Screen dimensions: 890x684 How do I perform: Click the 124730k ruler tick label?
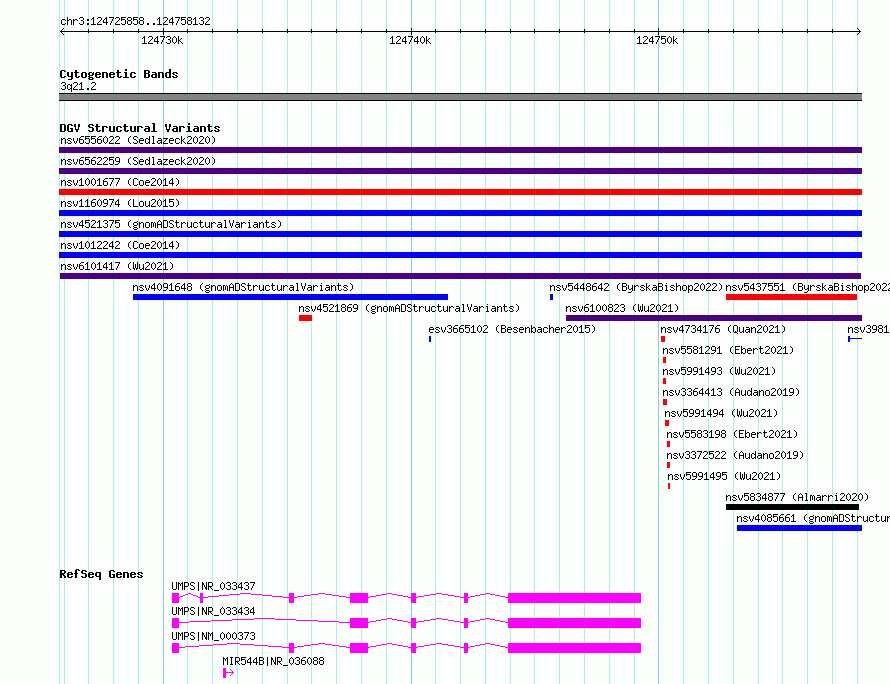pyautogui.click(x=162, y=40)
